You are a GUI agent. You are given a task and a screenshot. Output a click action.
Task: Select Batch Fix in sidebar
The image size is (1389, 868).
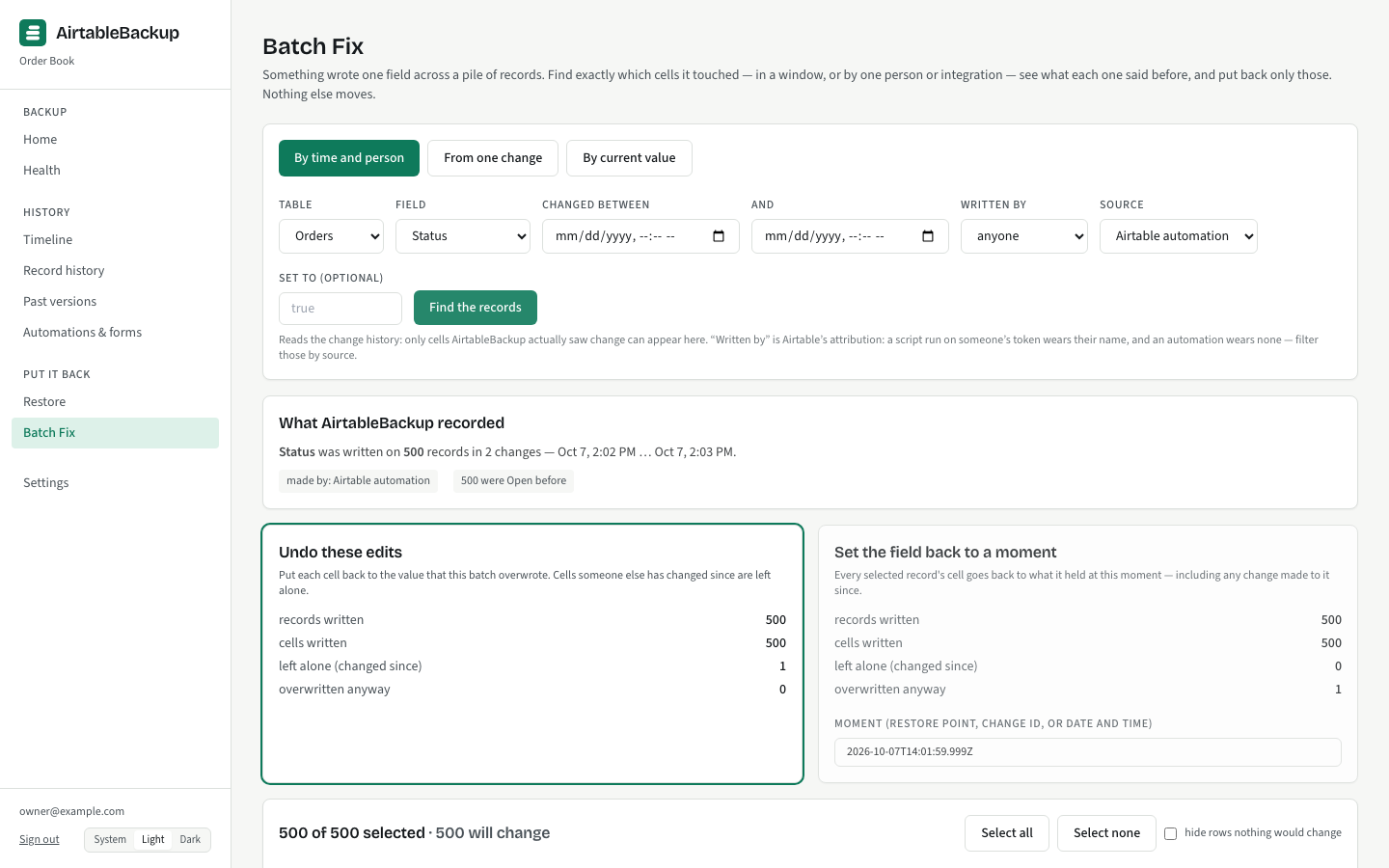point(115,433)
